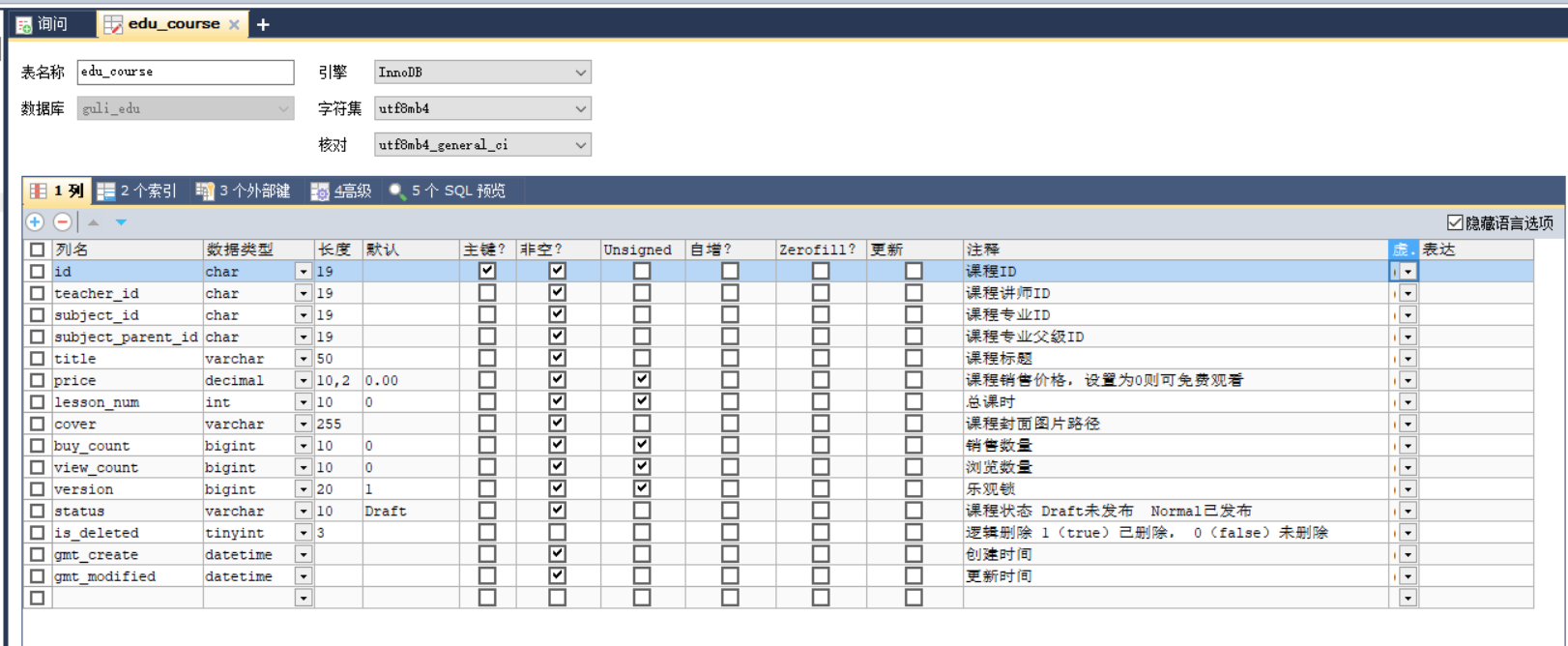This screenshot has height=646, width=1568.
Task: Click the 默认 column header
Action: (x=411, y=250)
